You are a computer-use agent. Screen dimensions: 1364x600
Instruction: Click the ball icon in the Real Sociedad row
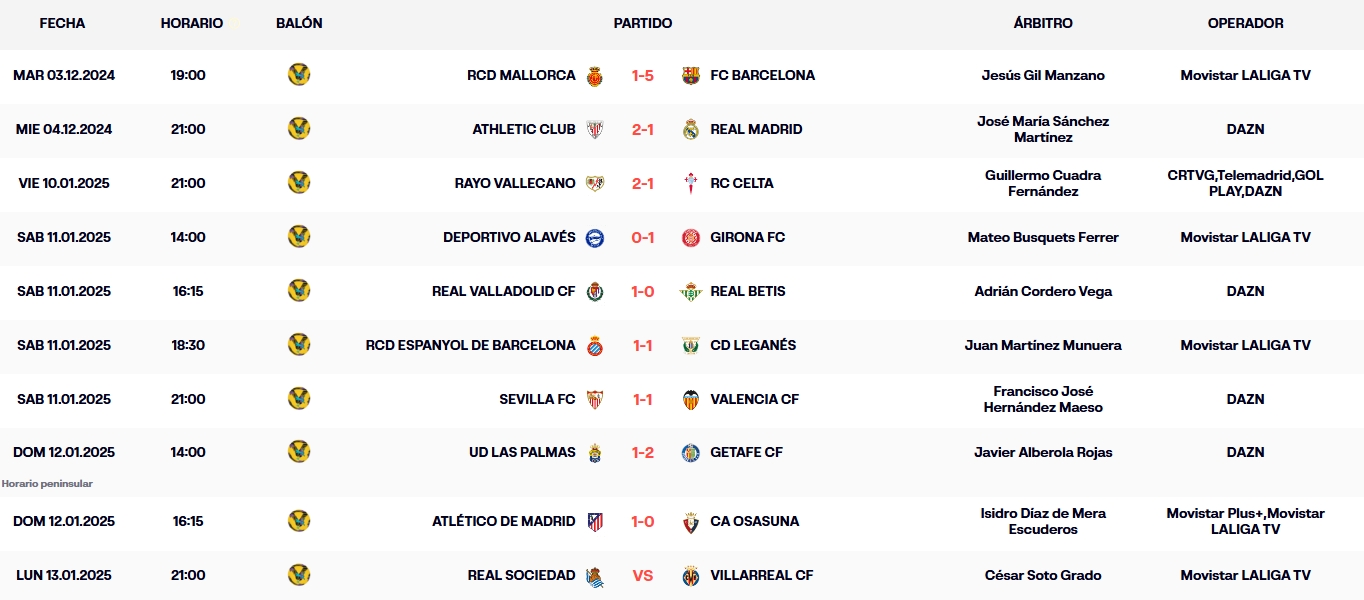pos(299,575)
